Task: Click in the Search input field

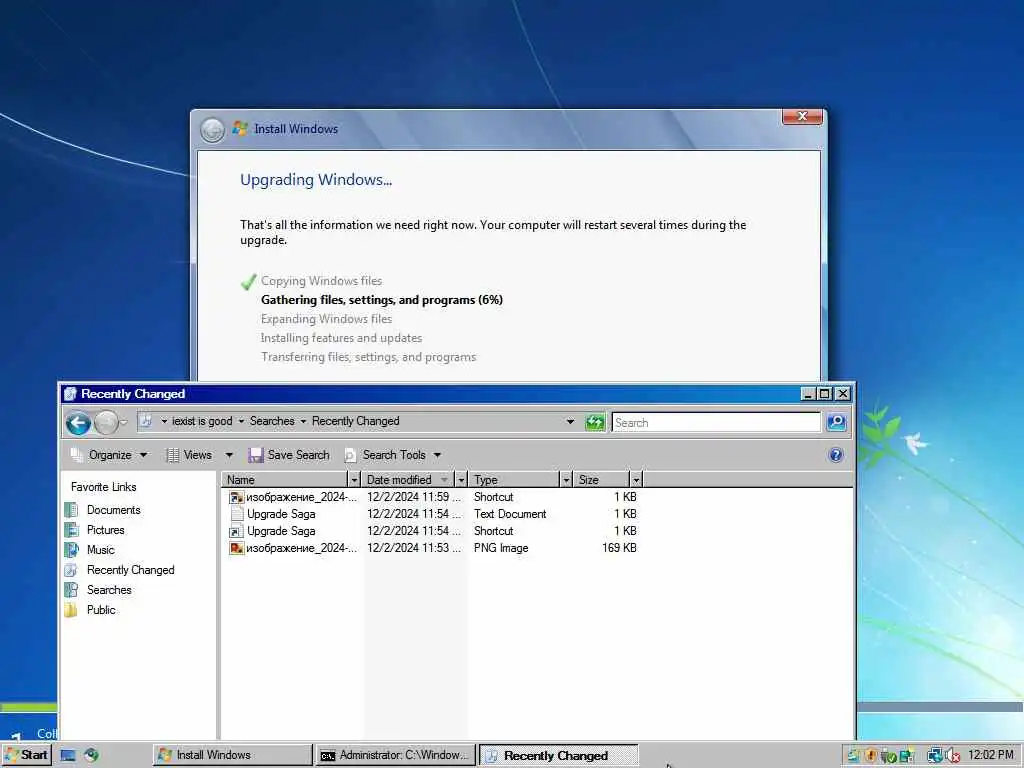Action: click(x=716, y=423)
